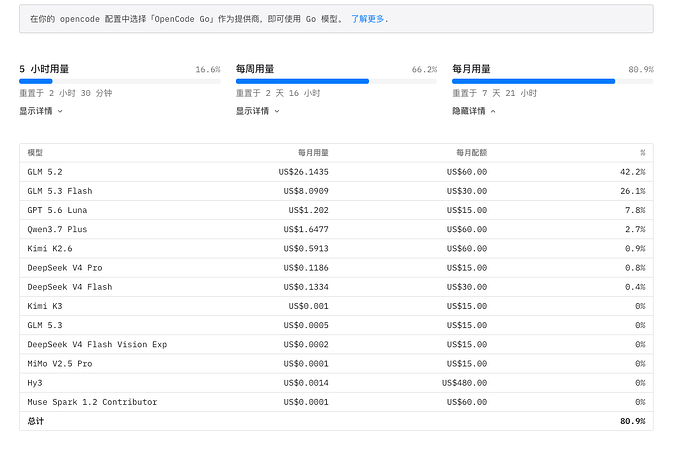The width and height of the screenshot is (690, 454).
Task: Click the 26.1% percentage cell
Action: 633,191
